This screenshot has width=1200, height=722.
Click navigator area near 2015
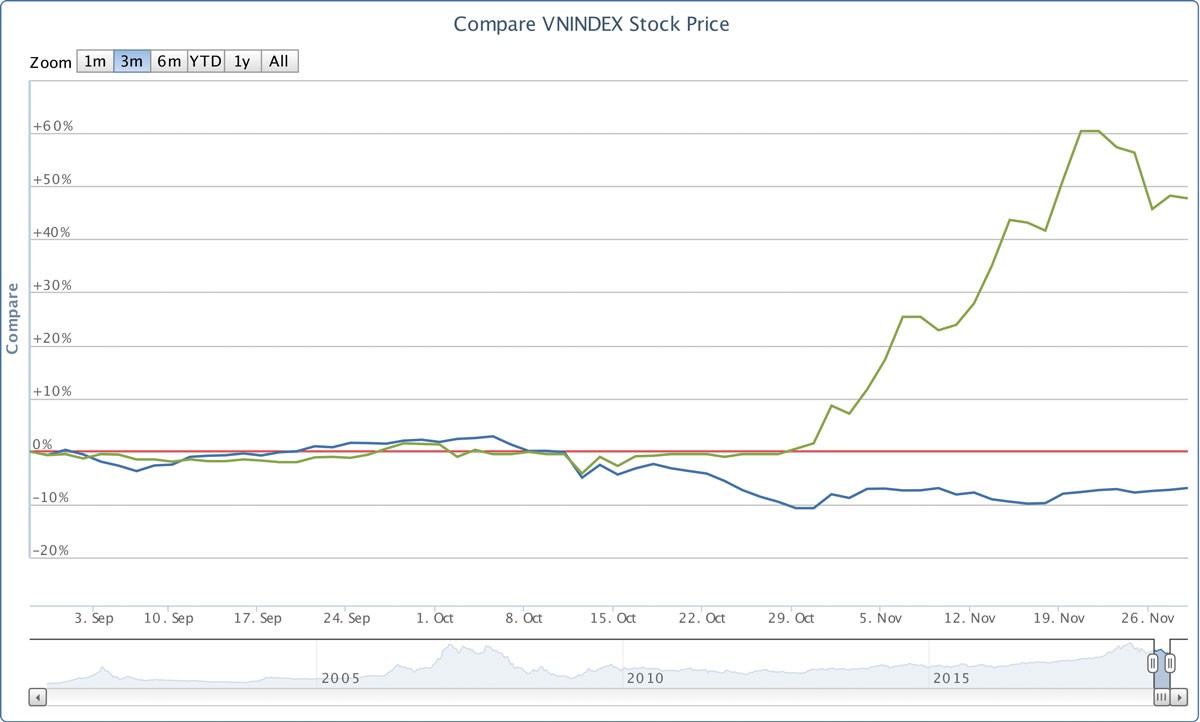[x=950, y=665]
